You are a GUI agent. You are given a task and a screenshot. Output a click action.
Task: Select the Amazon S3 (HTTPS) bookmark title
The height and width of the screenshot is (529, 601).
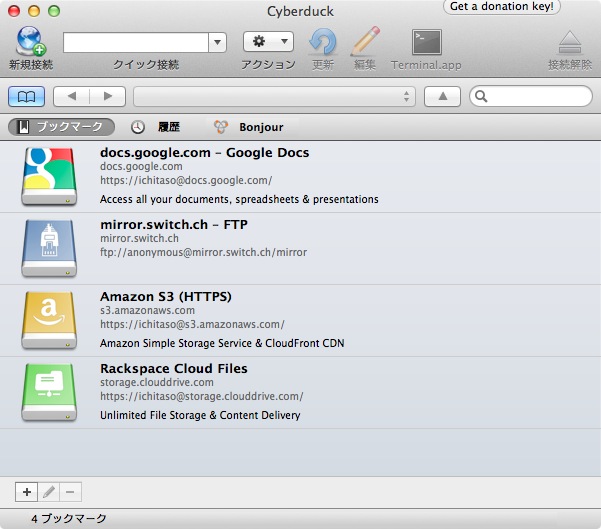click(x=166, y=297)
